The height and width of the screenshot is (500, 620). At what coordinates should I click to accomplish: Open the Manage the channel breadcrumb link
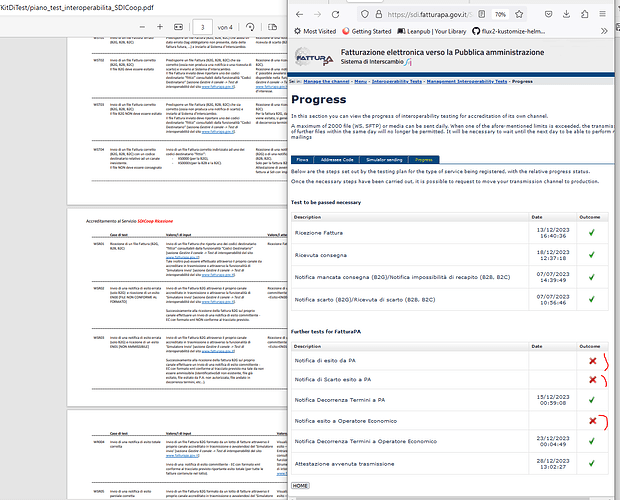coord(326,81)
